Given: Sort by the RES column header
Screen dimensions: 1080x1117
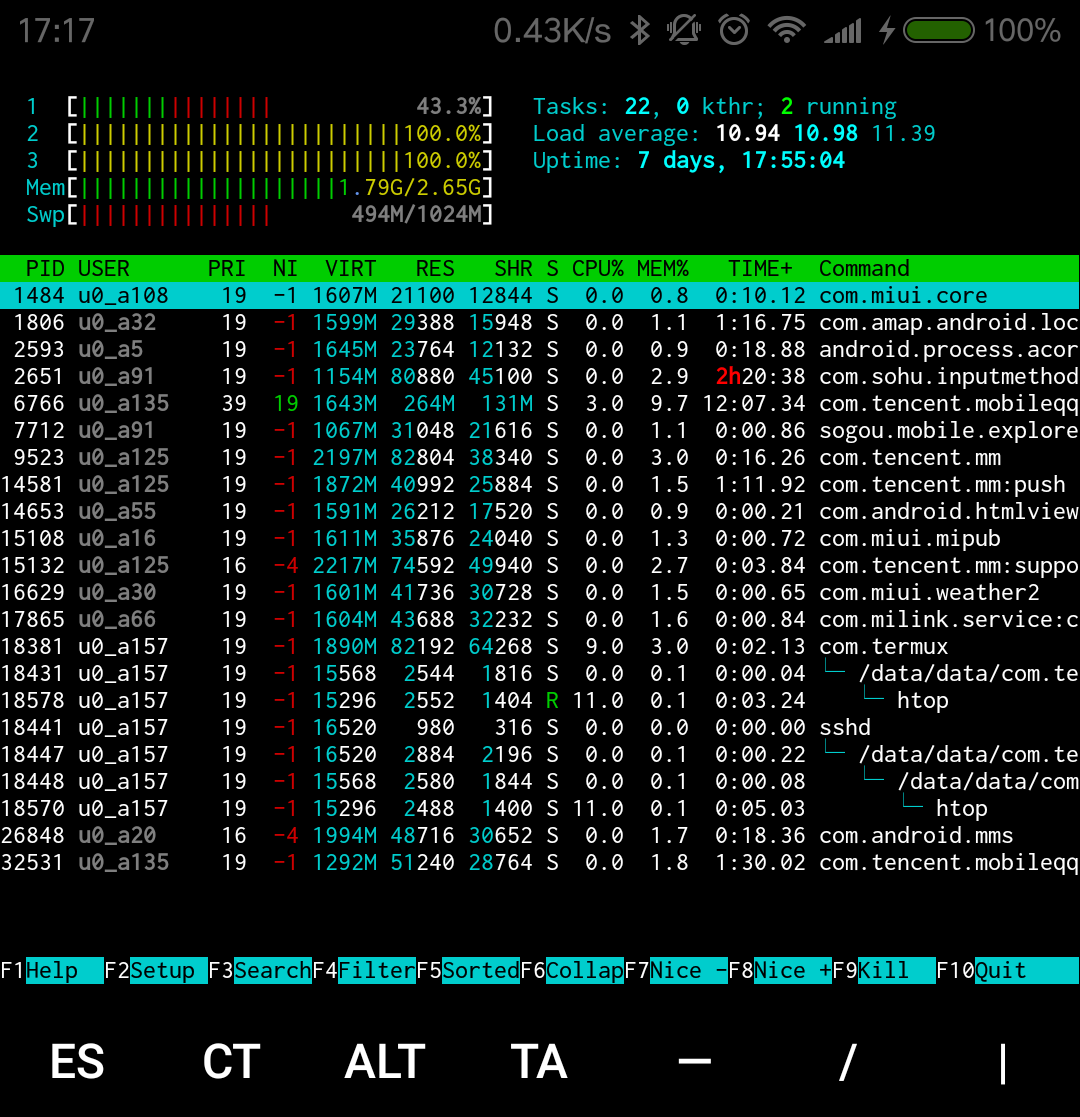Looking at the screenshot, I should (x=435, y=269).
